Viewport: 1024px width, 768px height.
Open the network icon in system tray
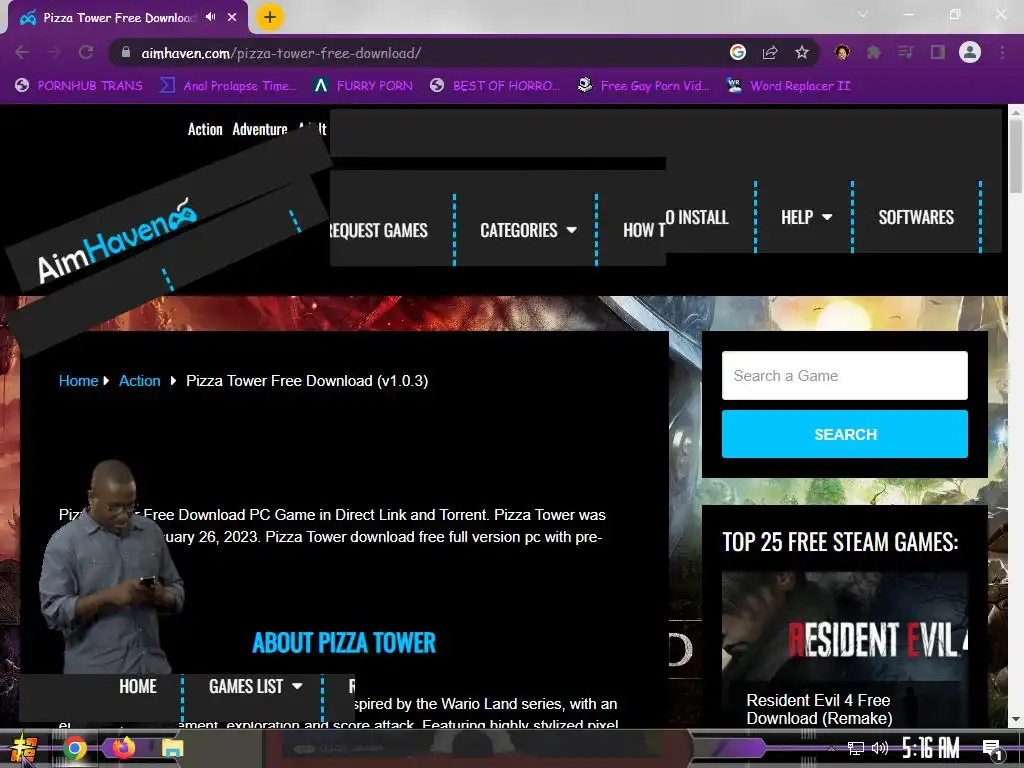click(x=856, y=748)
